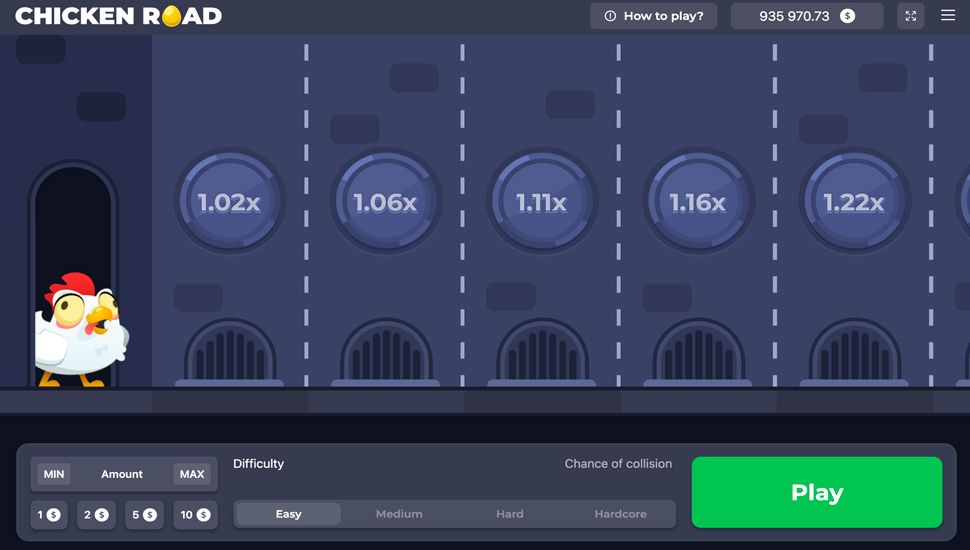Click the 1.11x multiplier manhole
Screen dimensions: 970x550
click(x=541, y=202)
